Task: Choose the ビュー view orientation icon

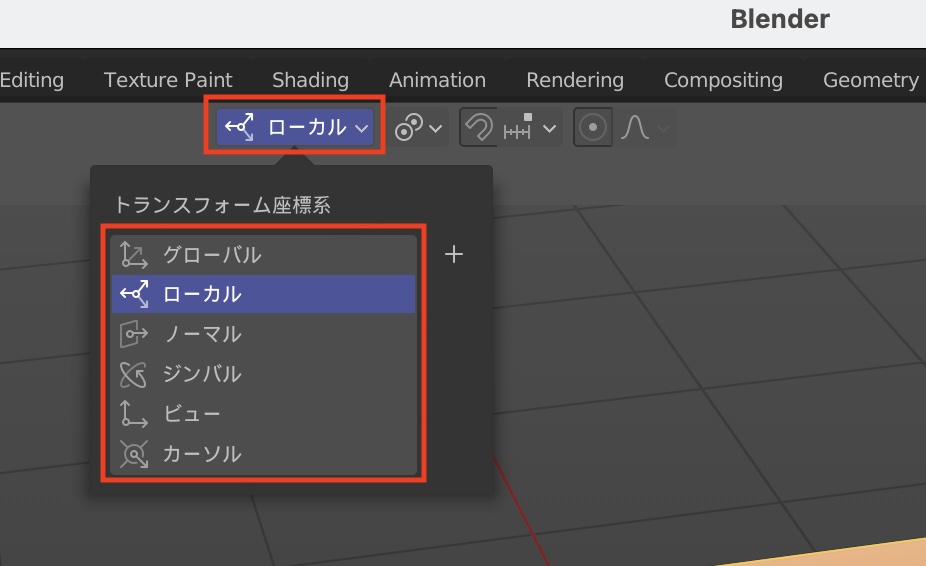Action: [134, 414]
